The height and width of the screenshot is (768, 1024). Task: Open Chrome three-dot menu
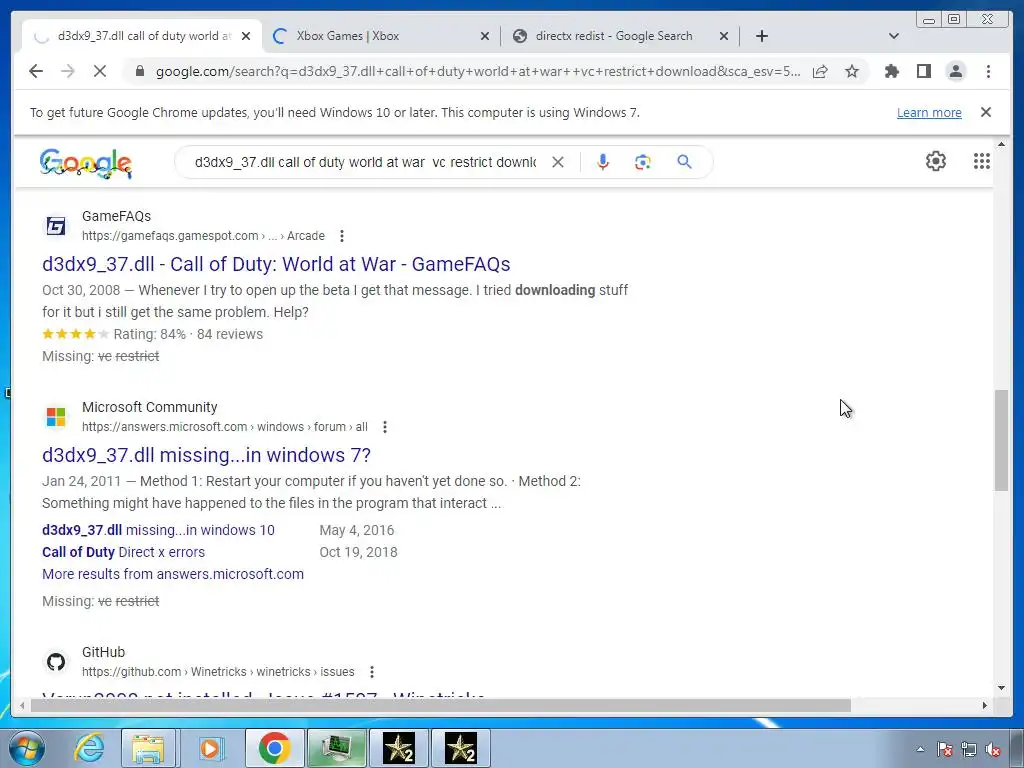(988, 71)
